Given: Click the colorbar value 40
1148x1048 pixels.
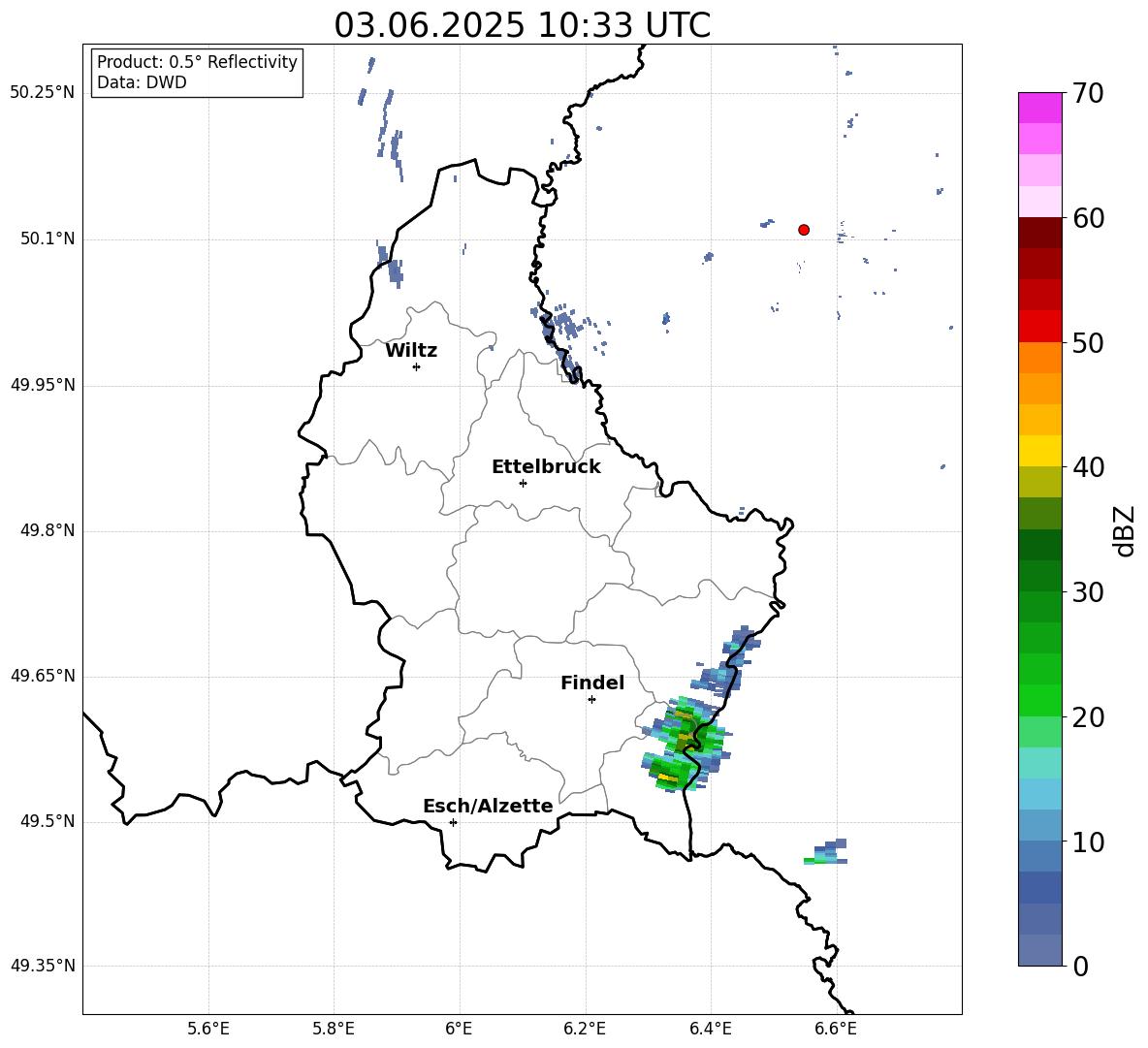Looking at the screenshot, I should point(1089,467).
